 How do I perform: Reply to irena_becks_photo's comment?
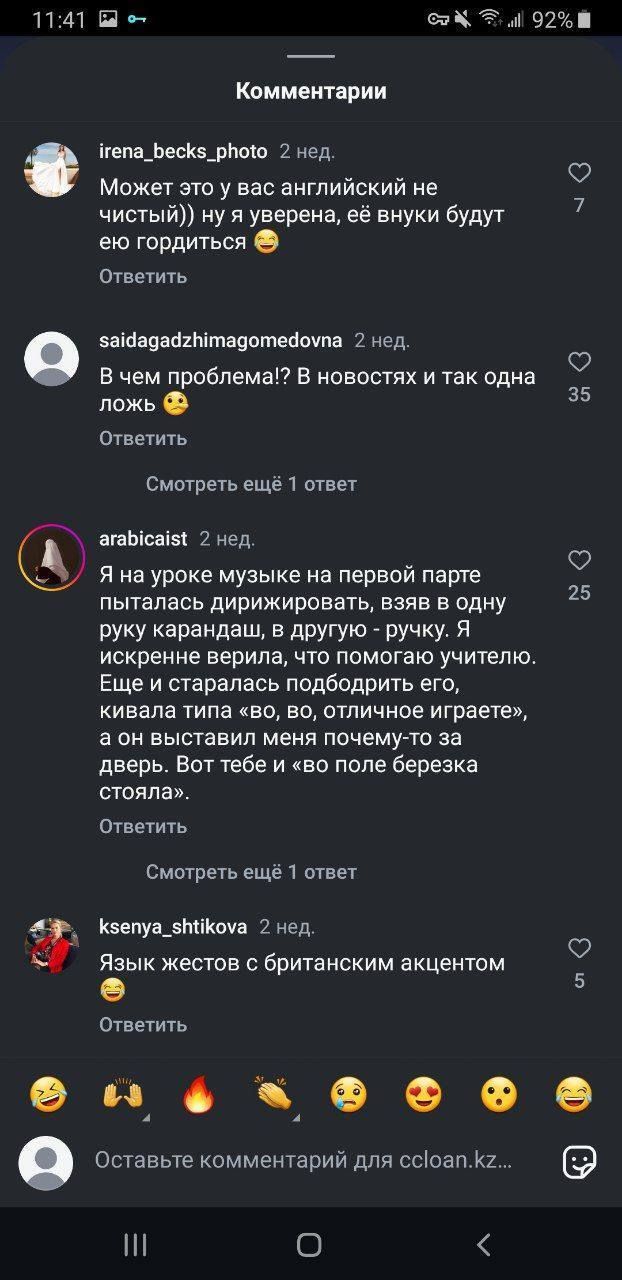143,276
